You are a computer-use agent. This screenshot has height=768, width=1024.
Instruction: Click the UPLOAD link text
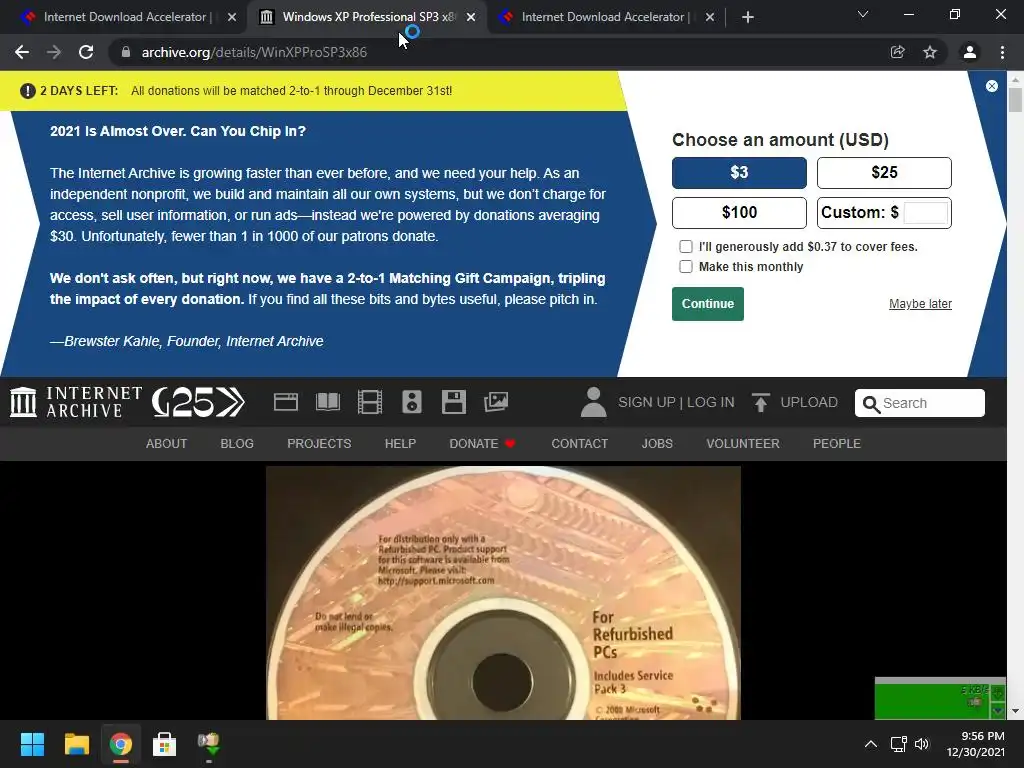coord(808,402)
